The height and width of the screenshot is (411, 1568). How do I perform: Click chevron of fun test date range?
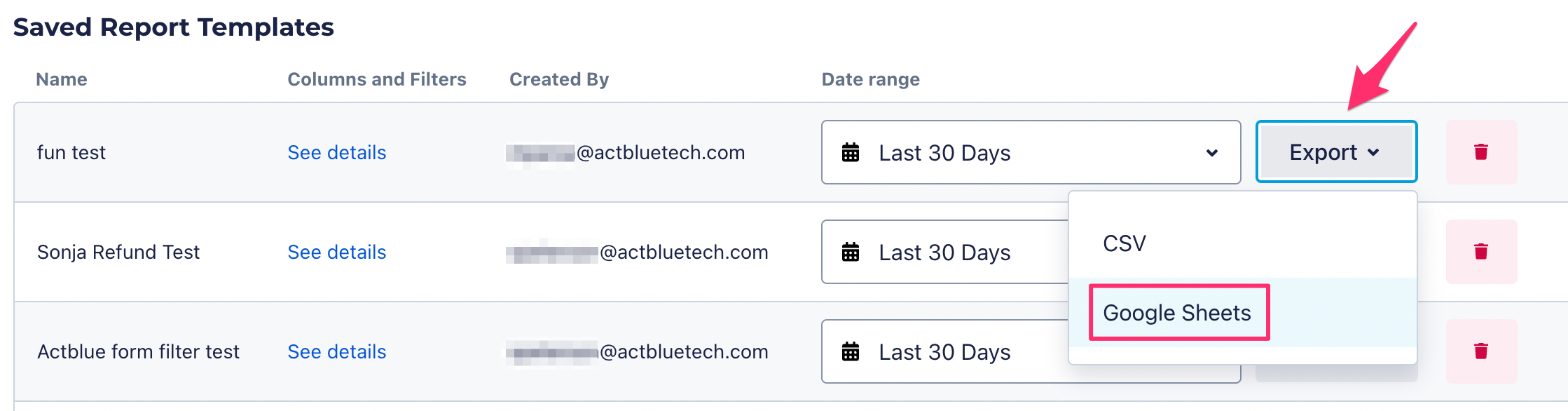(x=1212, y=153)
